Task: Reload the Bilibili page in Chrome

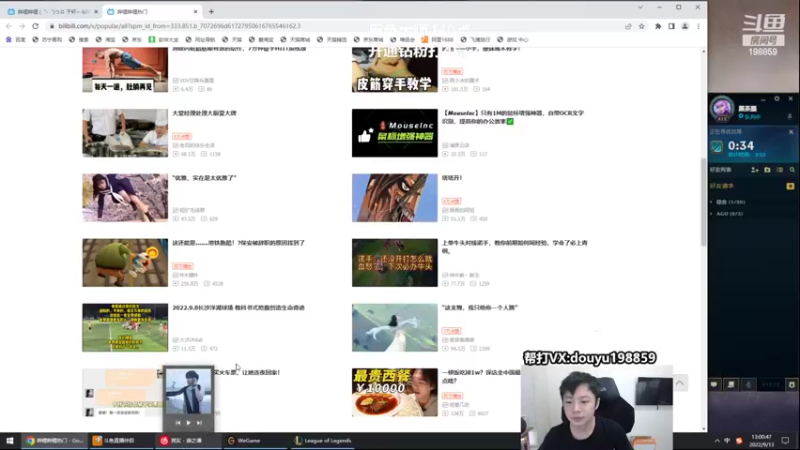Action: click(x=35, y=26)
